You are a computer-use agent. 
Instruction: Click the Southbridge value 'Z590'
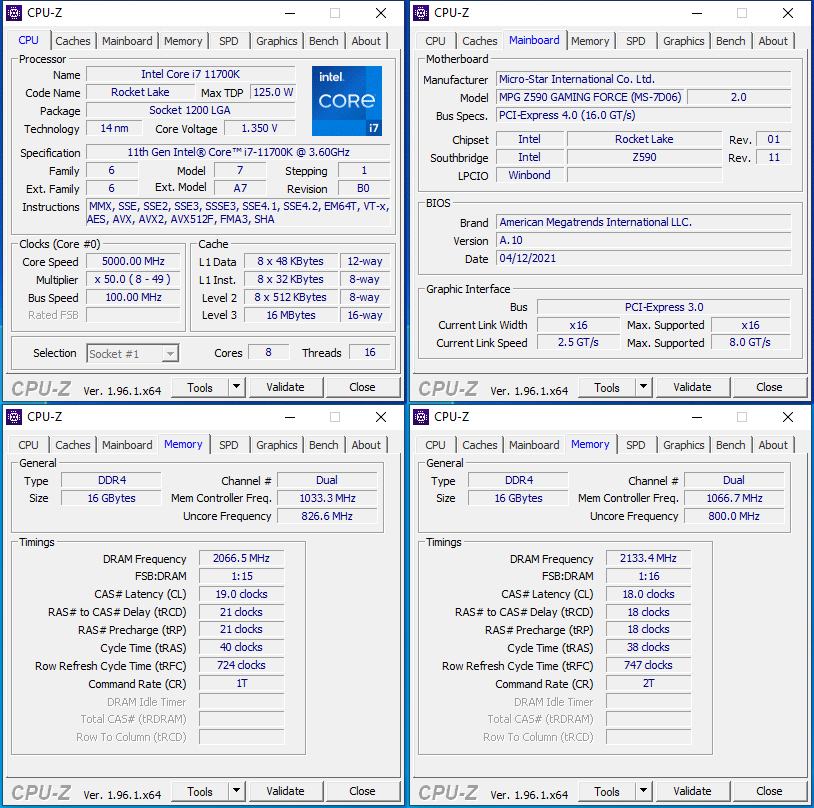pyautogui.click(x=644, y=157)
